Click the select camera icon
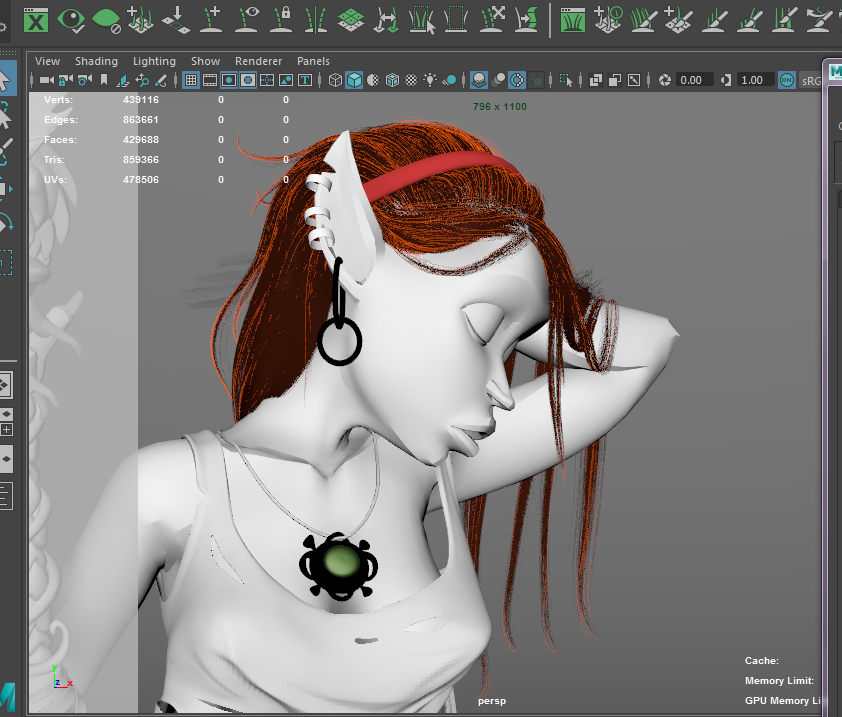Screen dimensions: 842x717 47,81
